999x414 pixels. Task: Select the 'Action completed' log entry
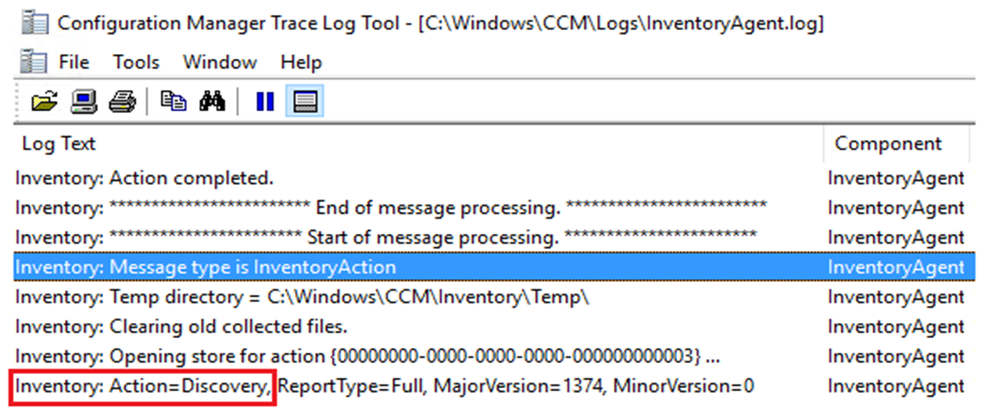tap(494, 178)
